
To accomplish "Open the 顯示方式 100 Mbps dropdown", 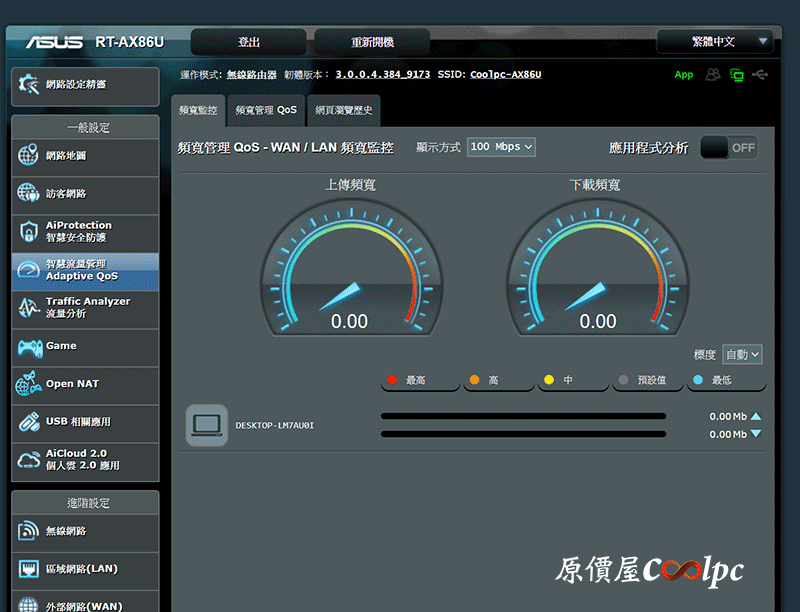I will pos(501,147).
